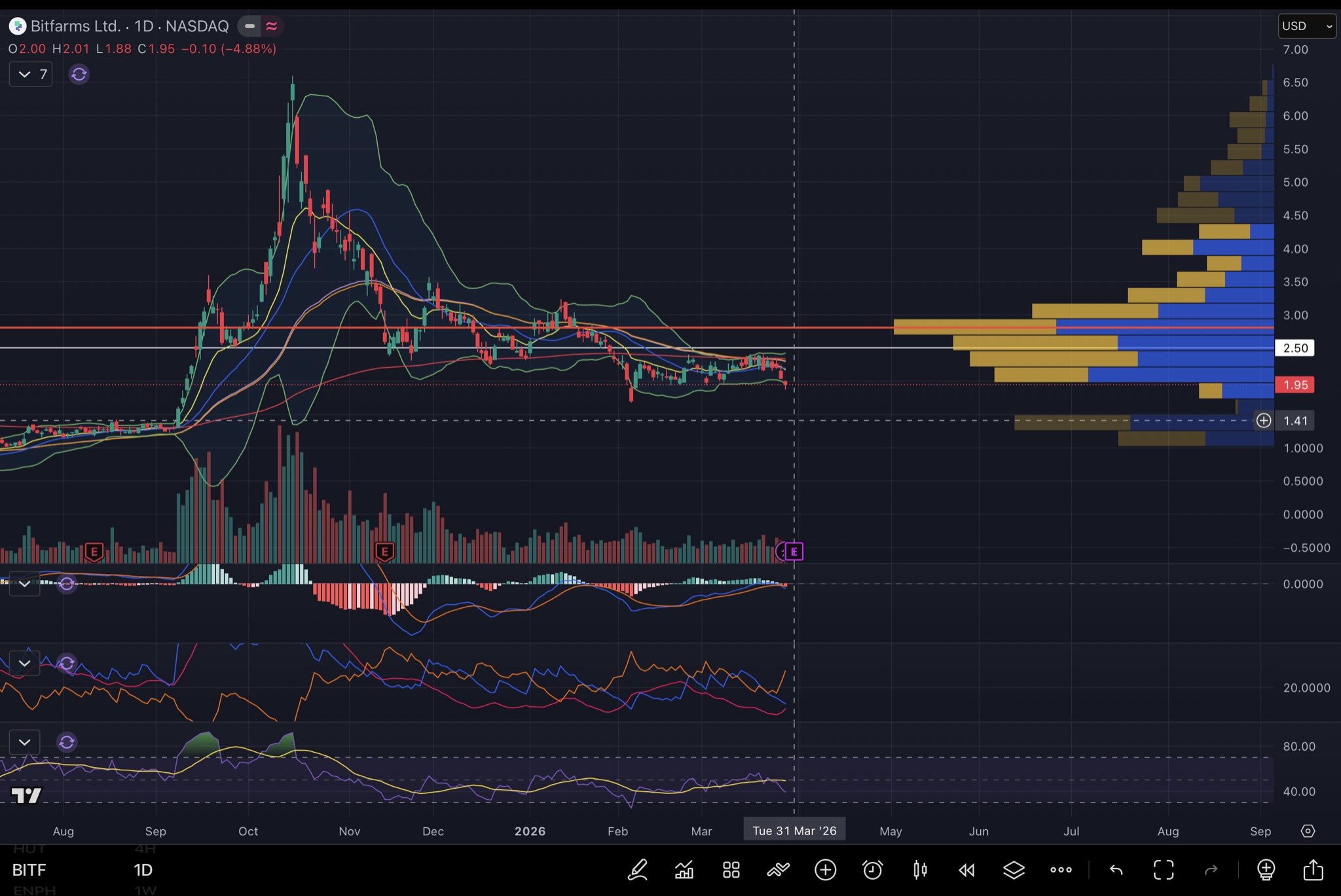Open the USD currency dropdown
1341x896 pixels.
(x=1306, y=26)
